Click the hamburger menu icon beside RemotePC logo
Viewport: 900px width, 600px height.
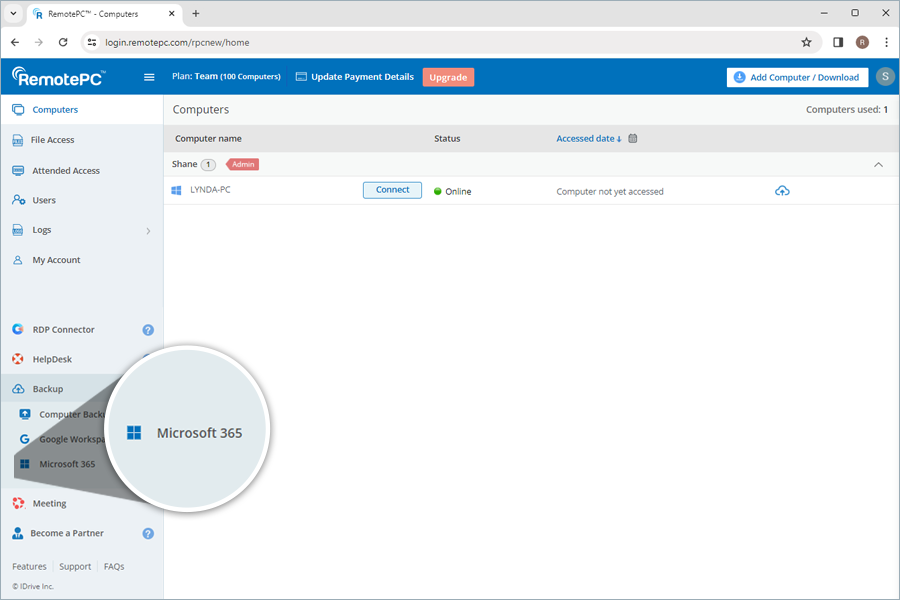point(149,77)
